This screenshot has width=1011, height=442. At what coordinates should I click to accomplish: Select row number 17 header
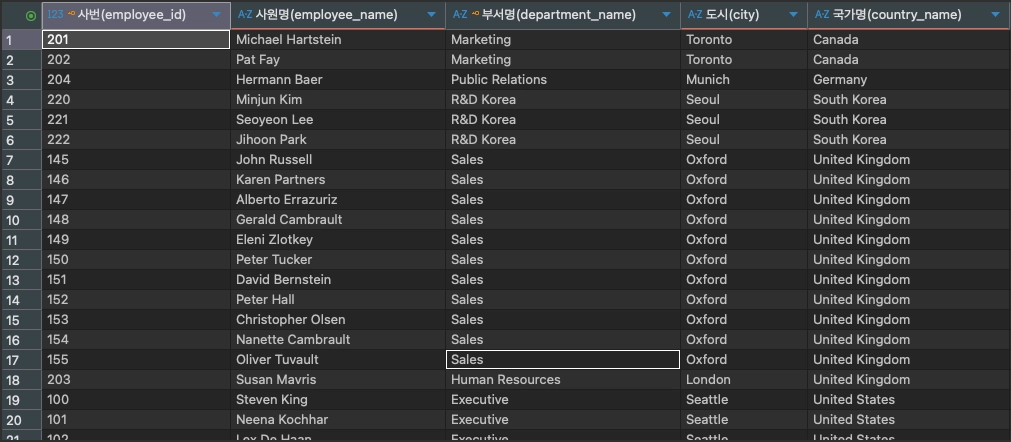[21, 360]
